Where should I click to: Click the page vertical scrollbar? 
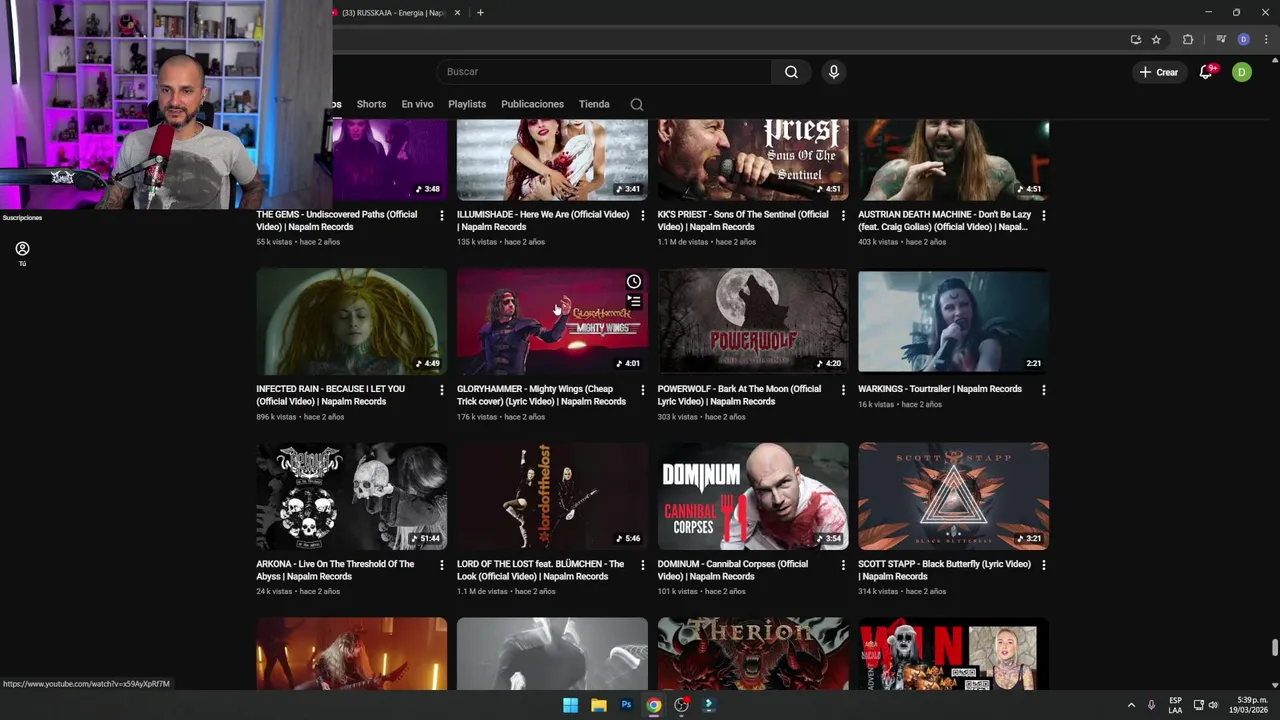pyautogui.click(x=1274, y=648)
